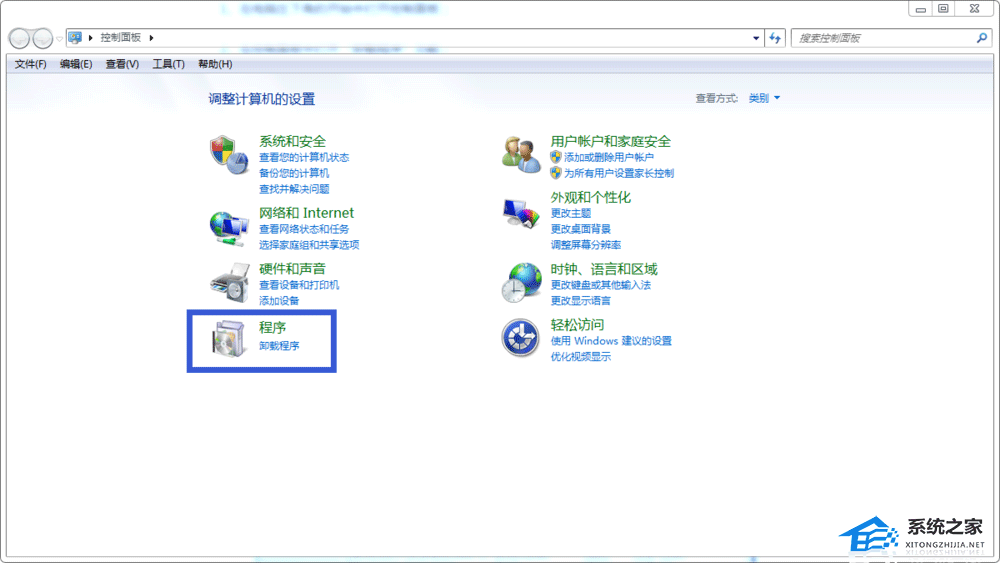The image size is (1000, 563).
Task: Open 外观和个性化 category heading
Action: 591,197
